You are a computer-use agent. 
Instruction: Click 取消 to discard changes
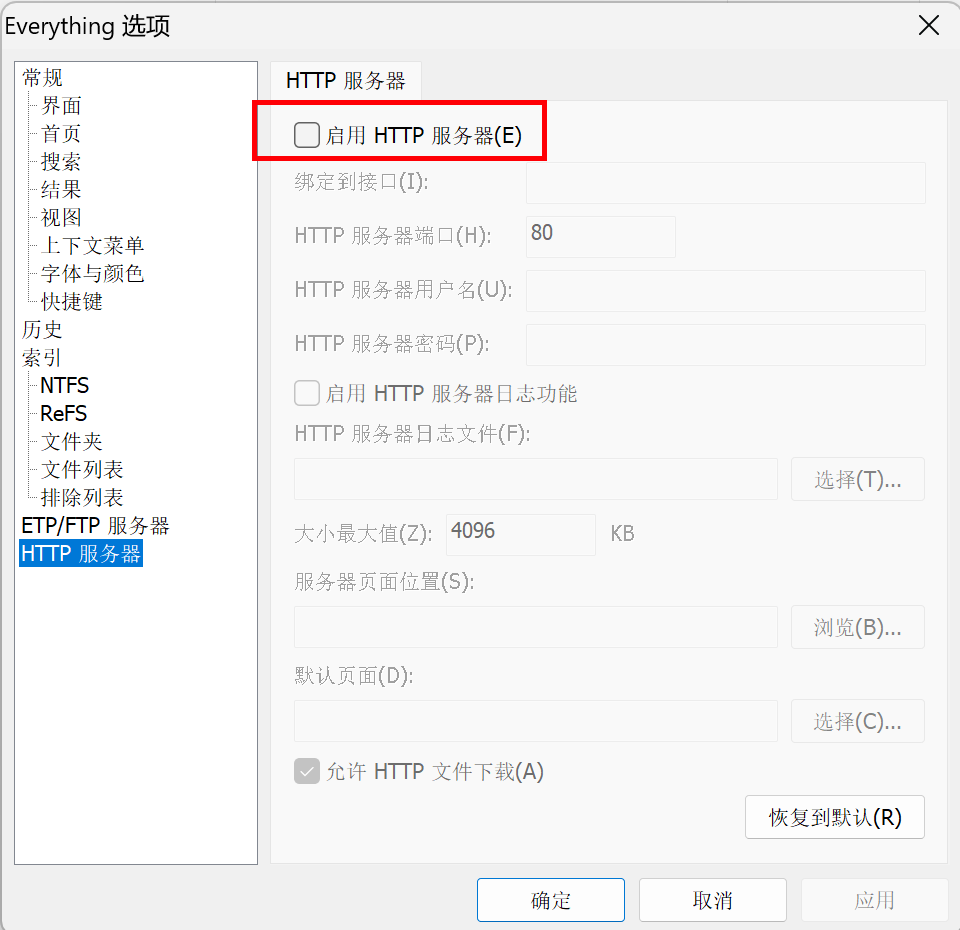click(712, 900)
